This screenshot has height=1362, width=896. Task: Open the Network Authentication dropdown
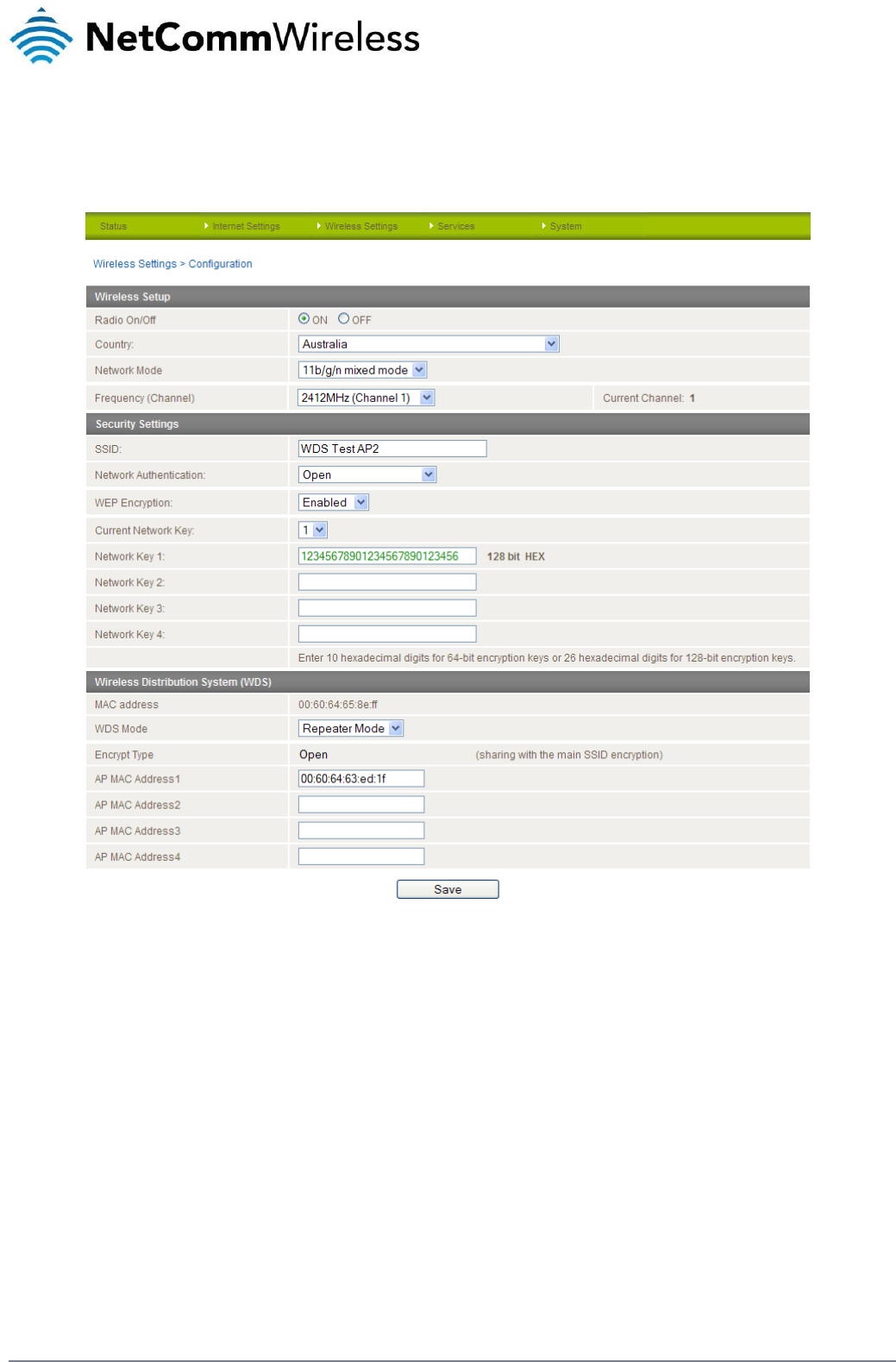point(367,475)
